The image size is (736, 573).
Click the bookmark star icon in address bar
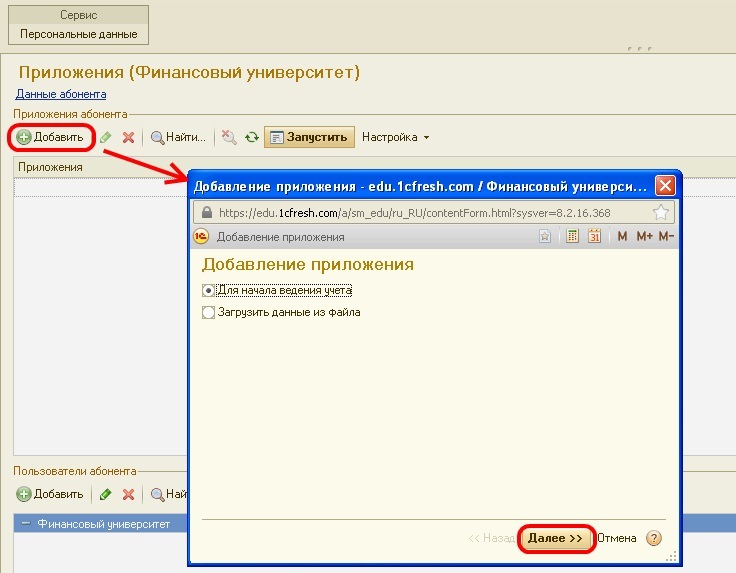coord(661,213)
